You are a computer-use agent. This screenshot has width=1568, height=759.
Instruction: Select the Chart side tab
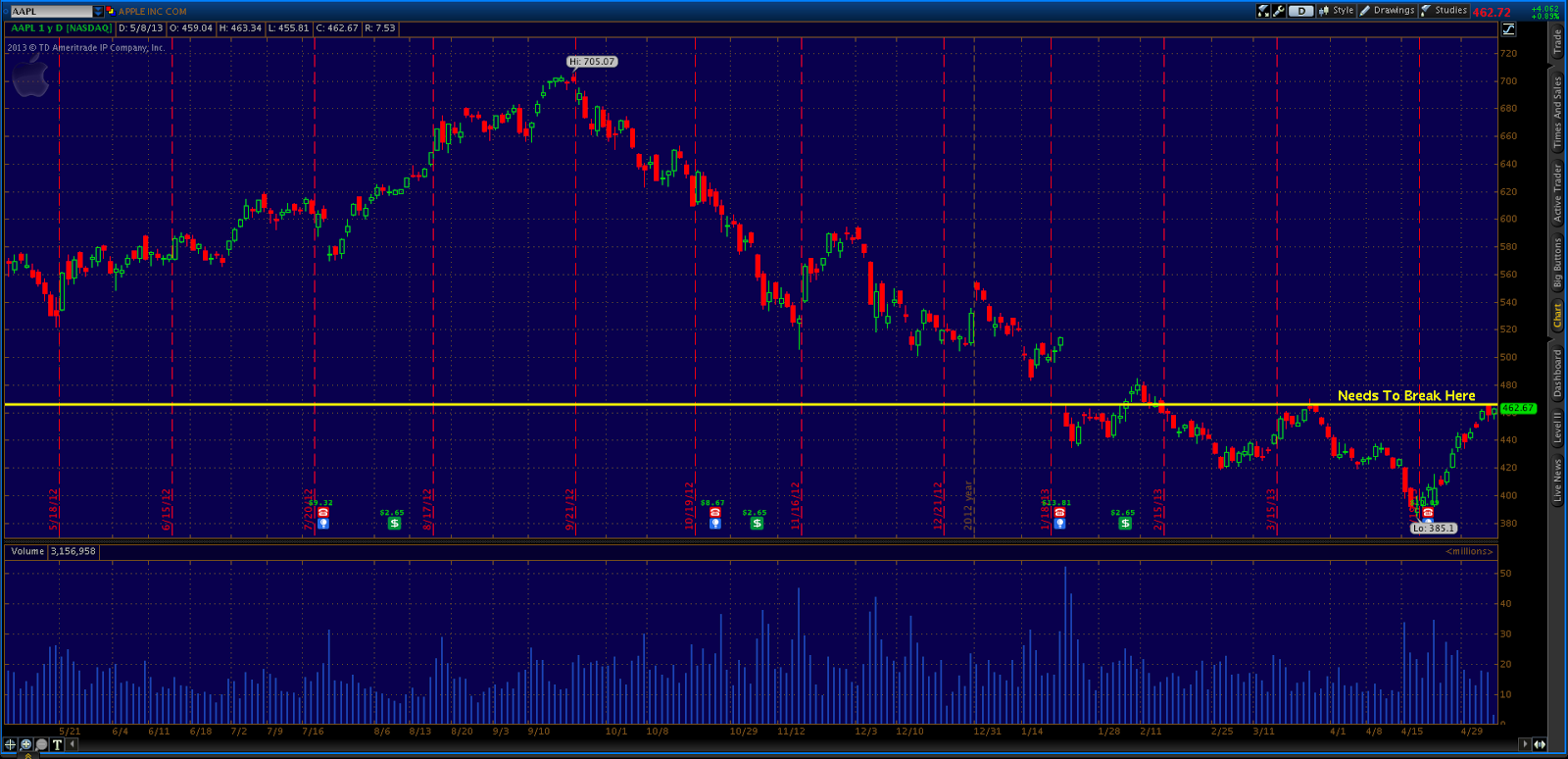coord(1557,315)
